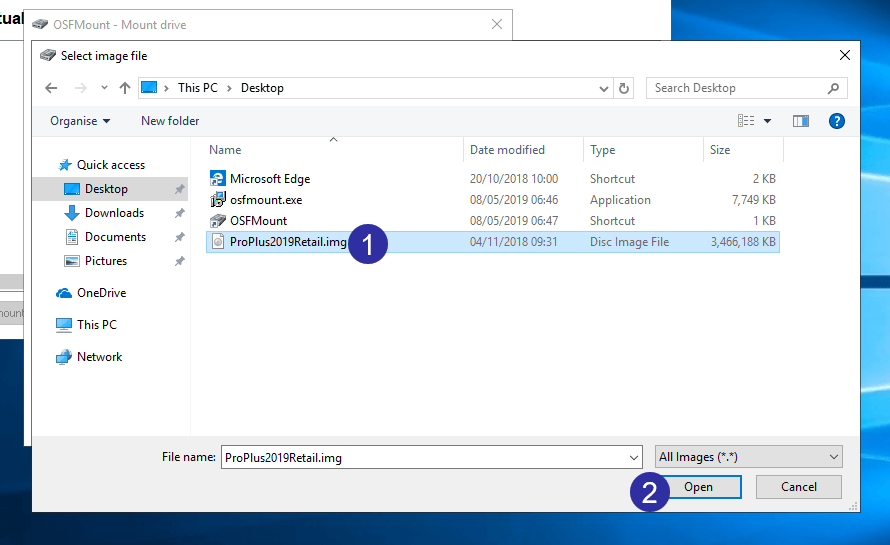The image size is (890, 545).
Task: Close the OSFMount Mount drive window
Action: pos(497,24)
